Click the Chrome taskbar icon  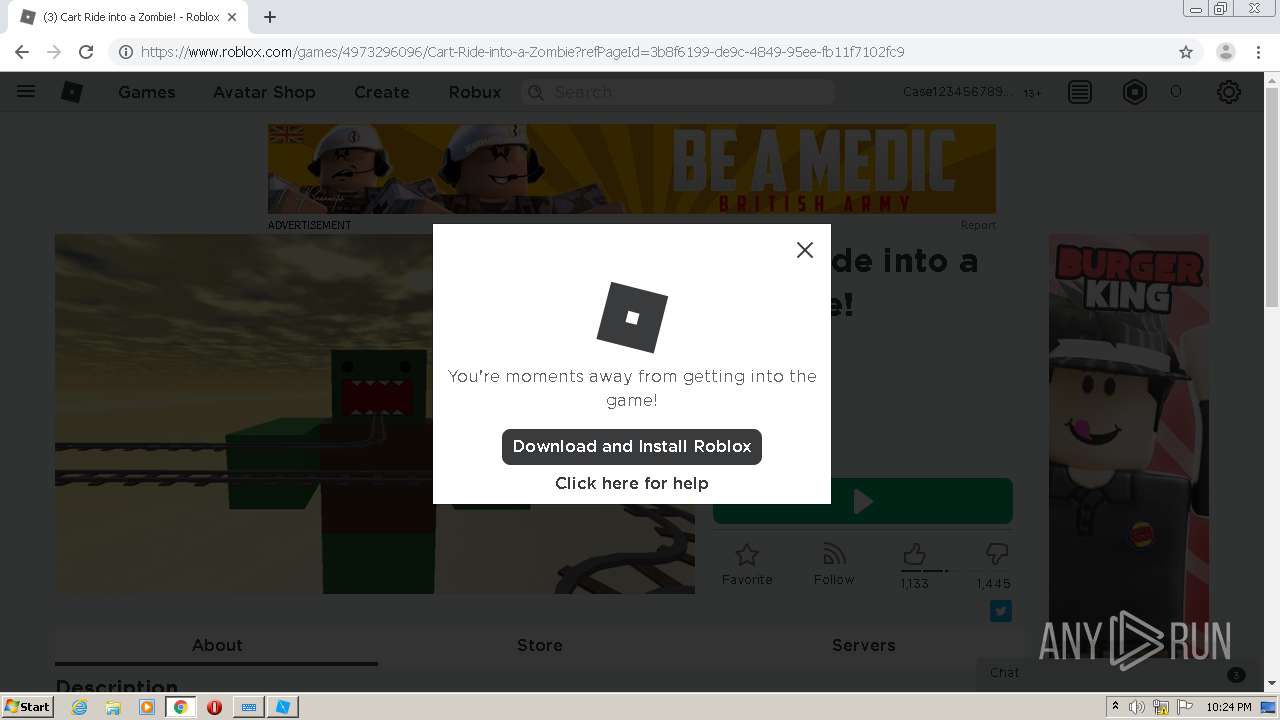point(181,707)
